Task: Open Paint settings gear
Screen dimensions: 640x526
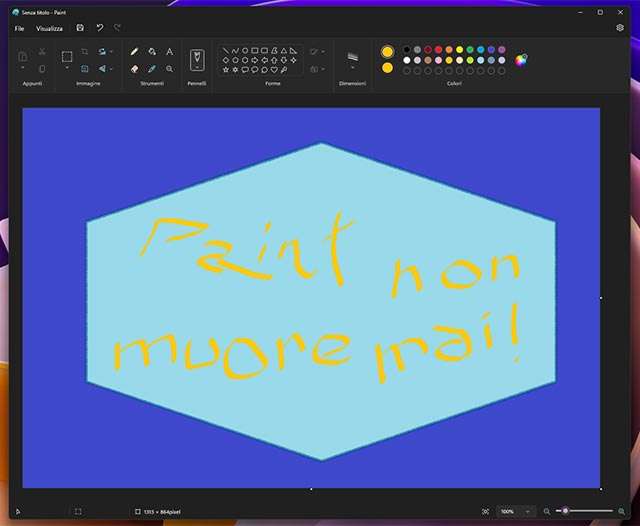Action: point(620,28)
